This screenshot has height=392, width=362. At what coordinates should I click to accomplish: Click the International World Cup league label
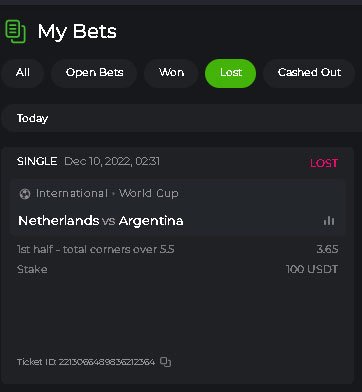[x=107, y=193]
